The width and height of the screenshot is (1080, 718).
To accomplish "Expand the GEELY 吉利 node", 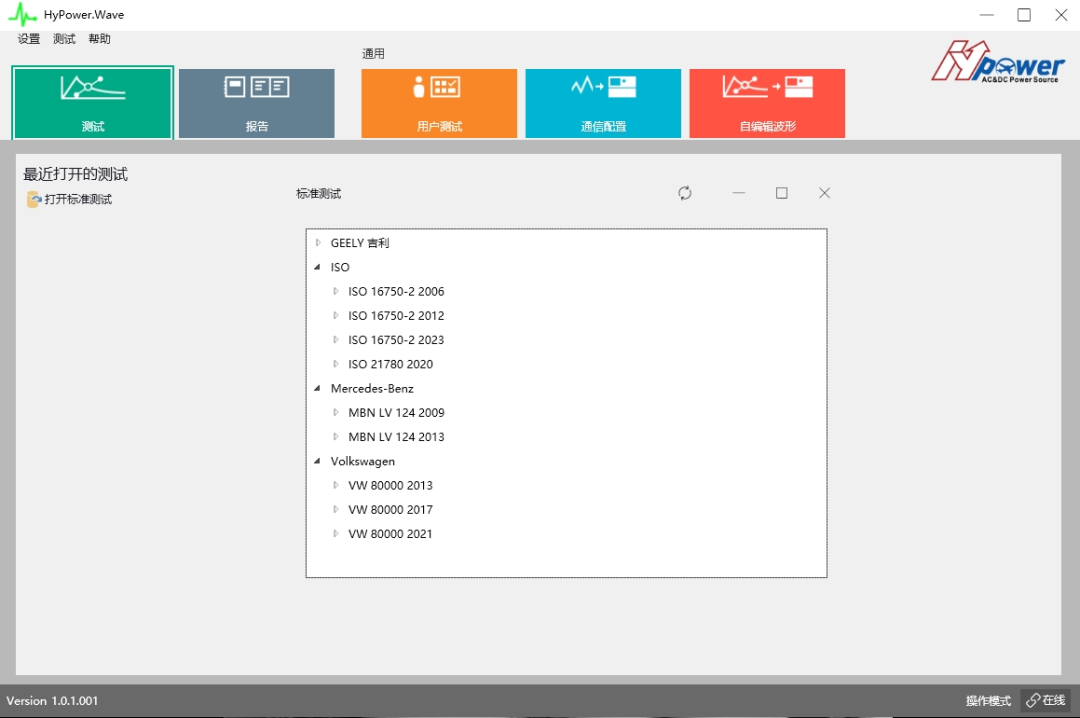I will pyautogui.click(x=318, y=243).
